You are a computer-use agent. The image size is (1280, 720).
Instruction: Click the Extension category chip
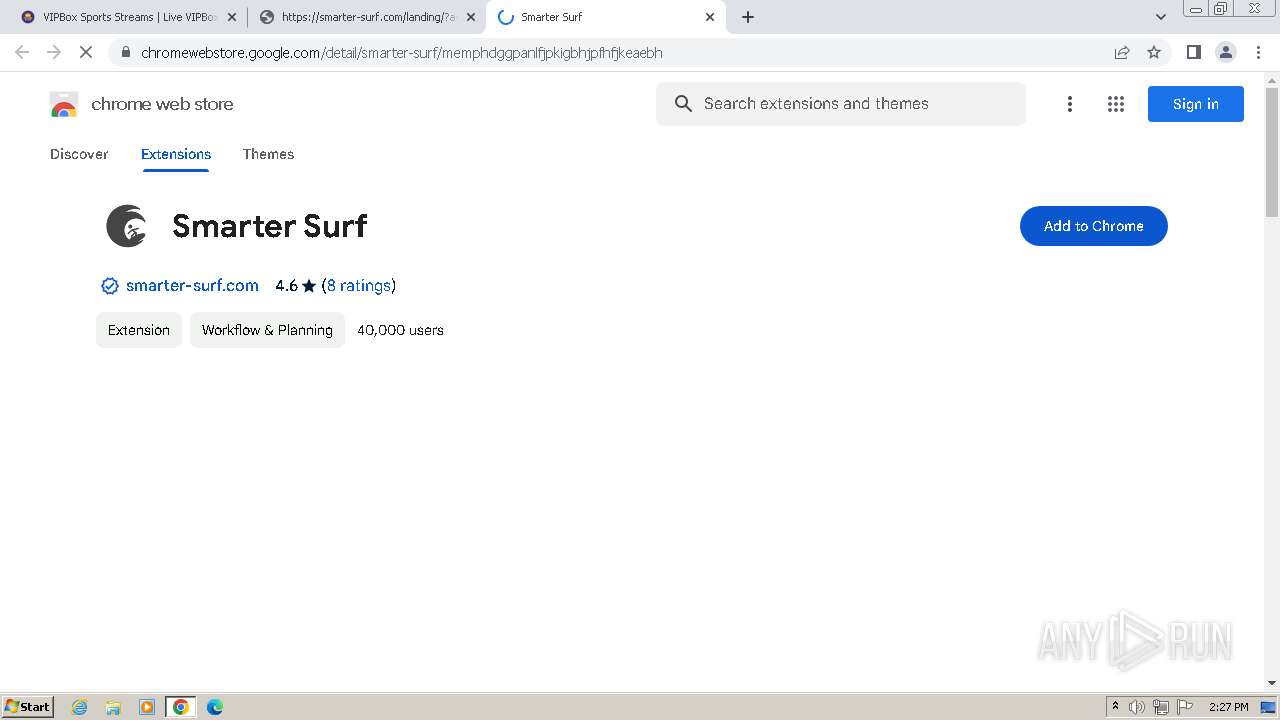tap(139, 330)
